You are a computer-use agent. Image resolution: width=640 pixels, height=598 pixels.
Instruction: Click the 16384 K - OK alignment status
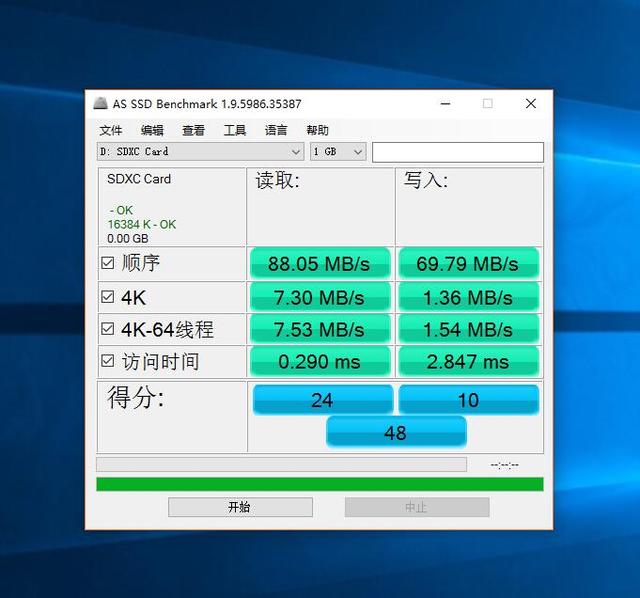pyautogui.click(x=142, y=225)
